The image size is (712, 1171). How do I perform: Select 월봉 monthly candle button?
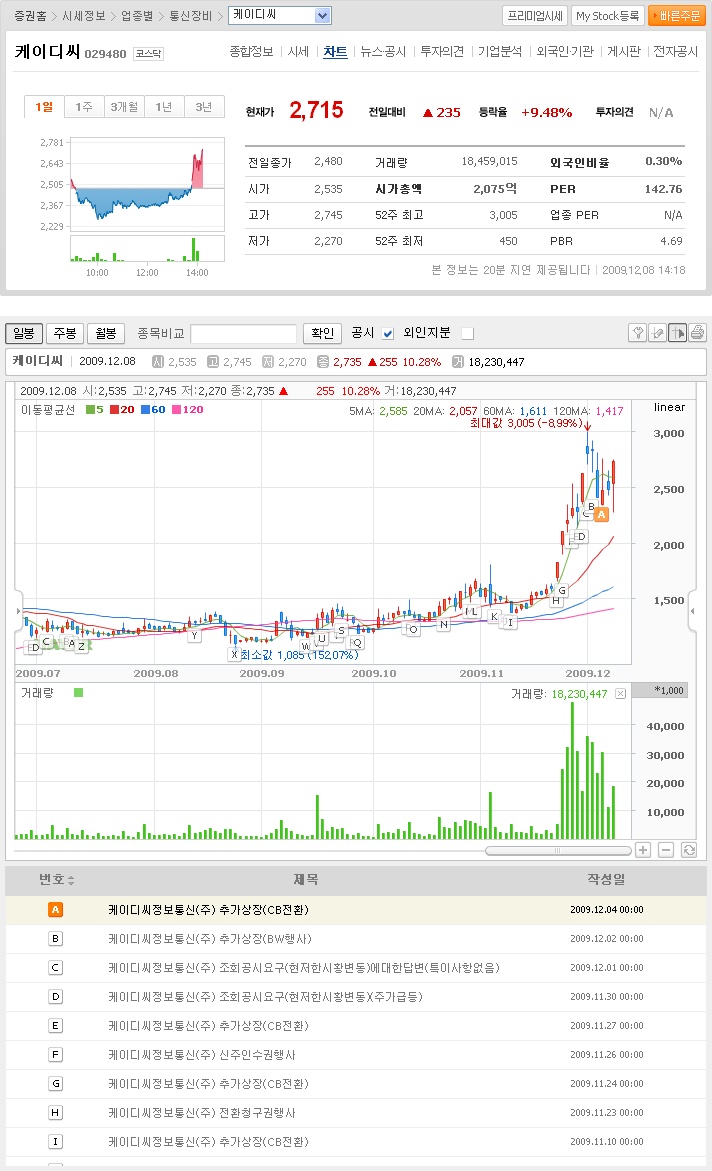[x=106, y=333]
